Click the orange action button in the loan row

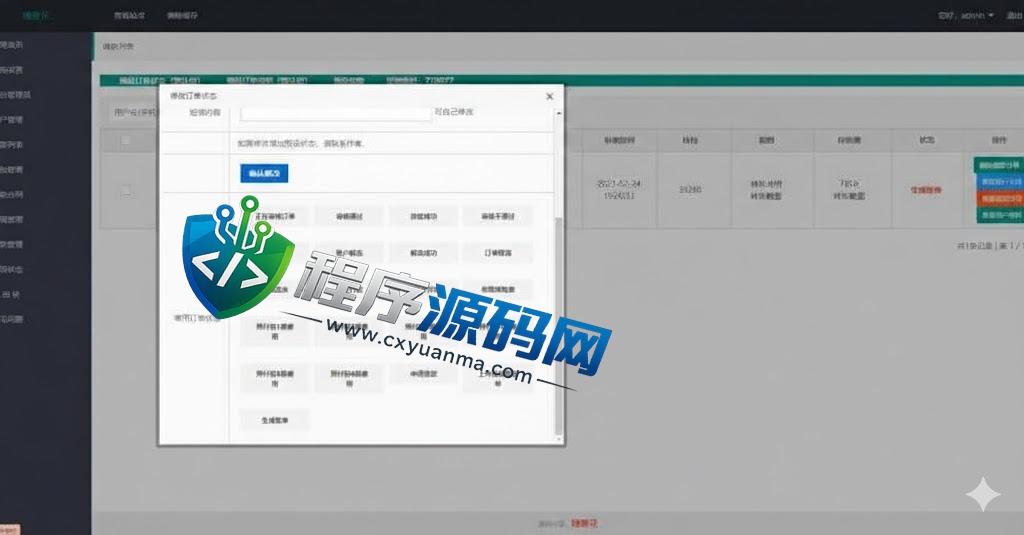(1000, 199)
